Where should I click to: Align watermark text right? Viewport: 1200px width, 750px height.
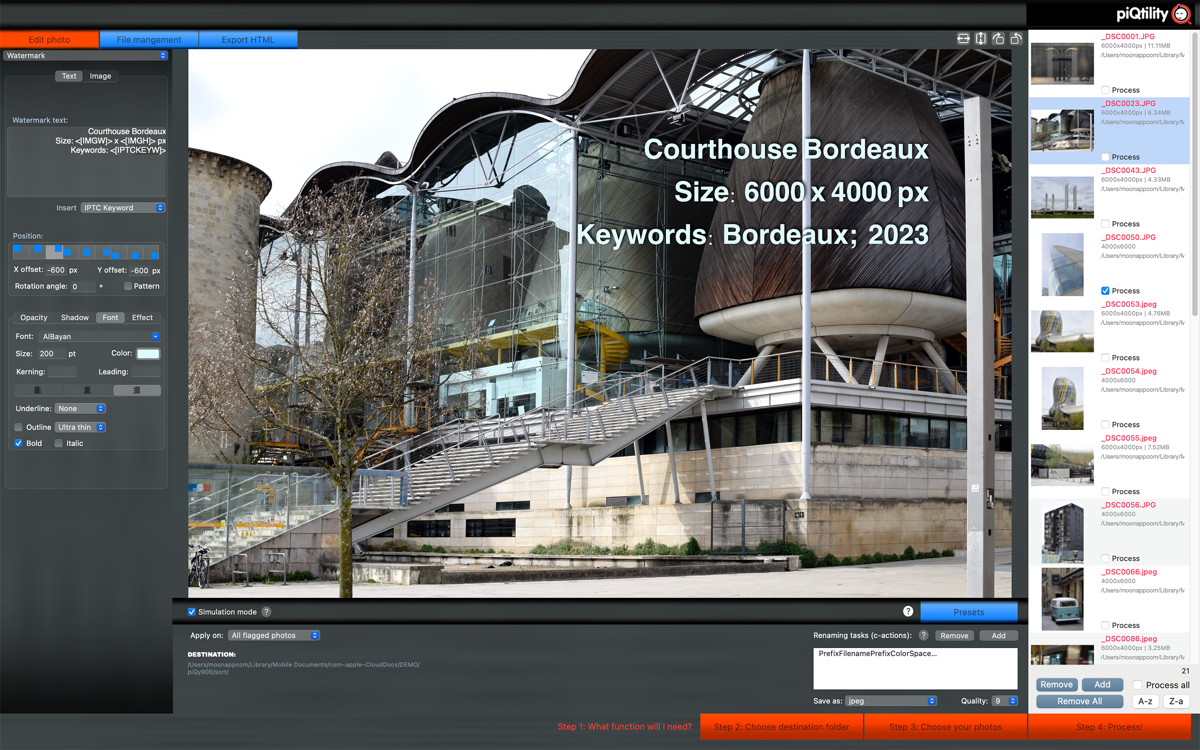point(137,390)
